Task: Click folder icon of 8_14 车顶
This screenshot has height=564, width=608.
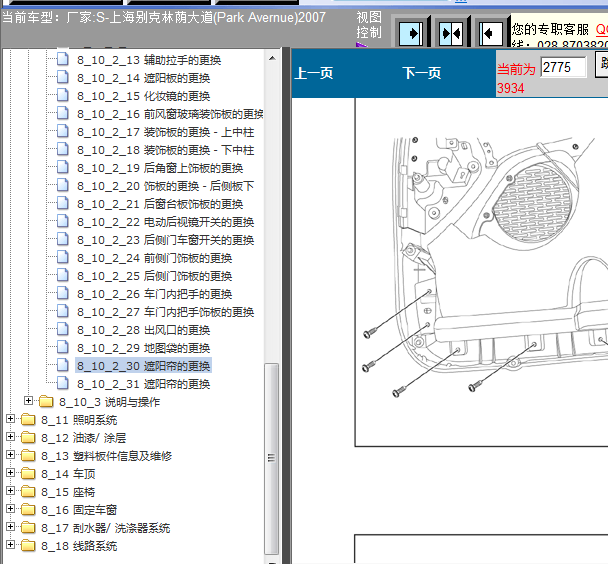Action: pyautogui.click(x=28, y=474)
